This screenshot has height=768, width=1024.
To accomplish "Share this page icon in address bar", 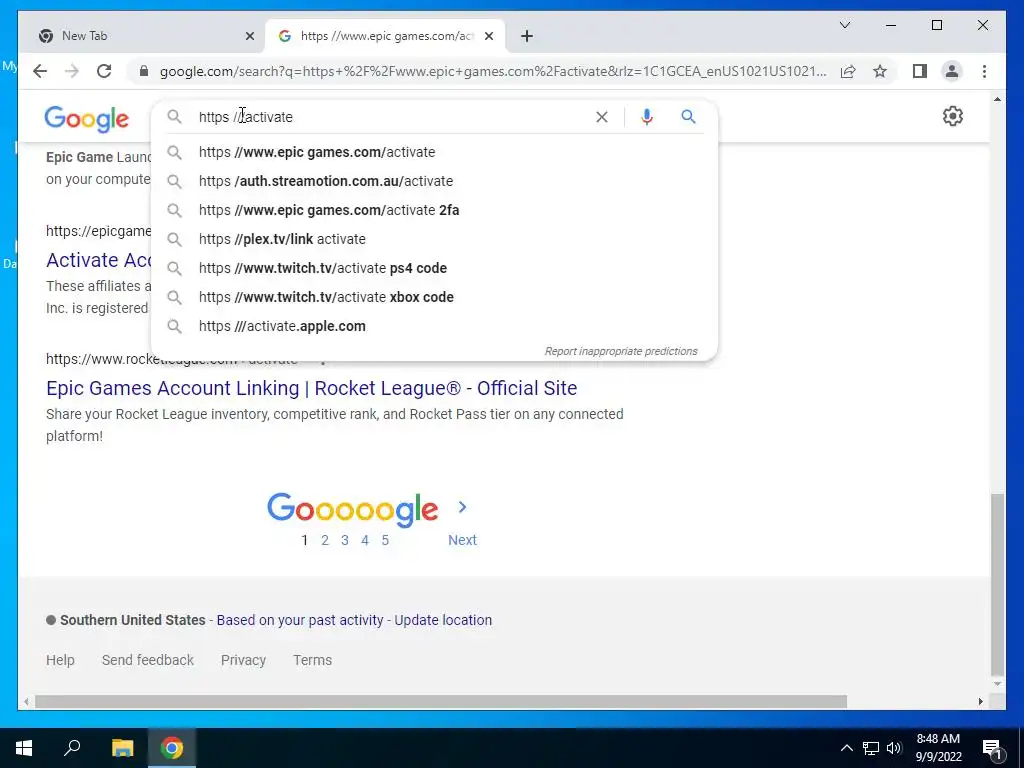I will (848, 71).
